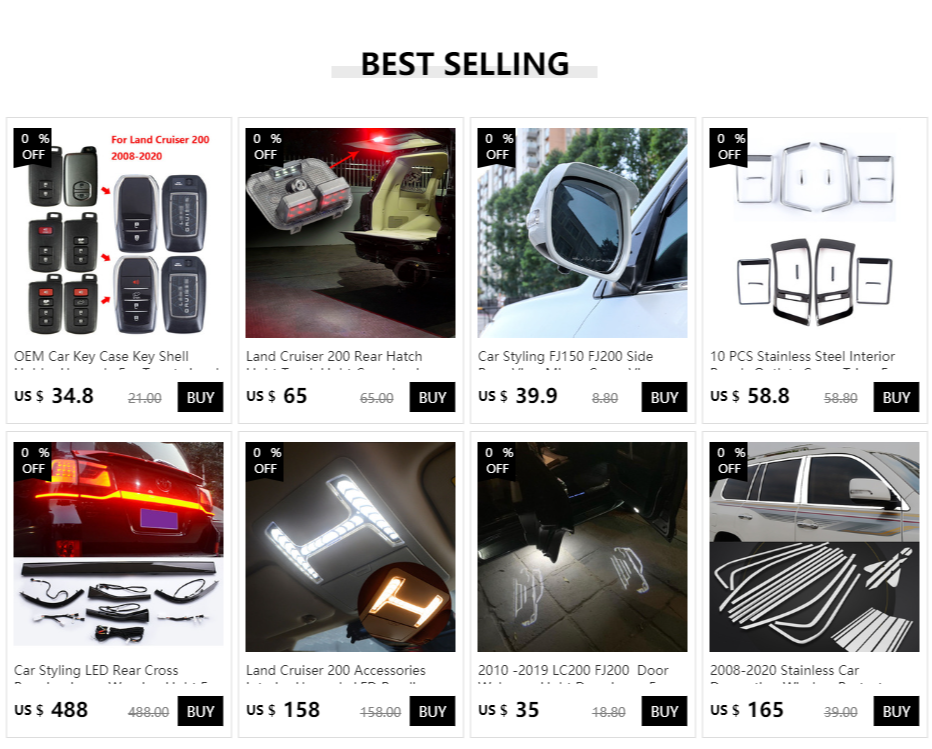Open the car key case product image
This screenshot has height=749, width=932.
click(x=118, y=232)
